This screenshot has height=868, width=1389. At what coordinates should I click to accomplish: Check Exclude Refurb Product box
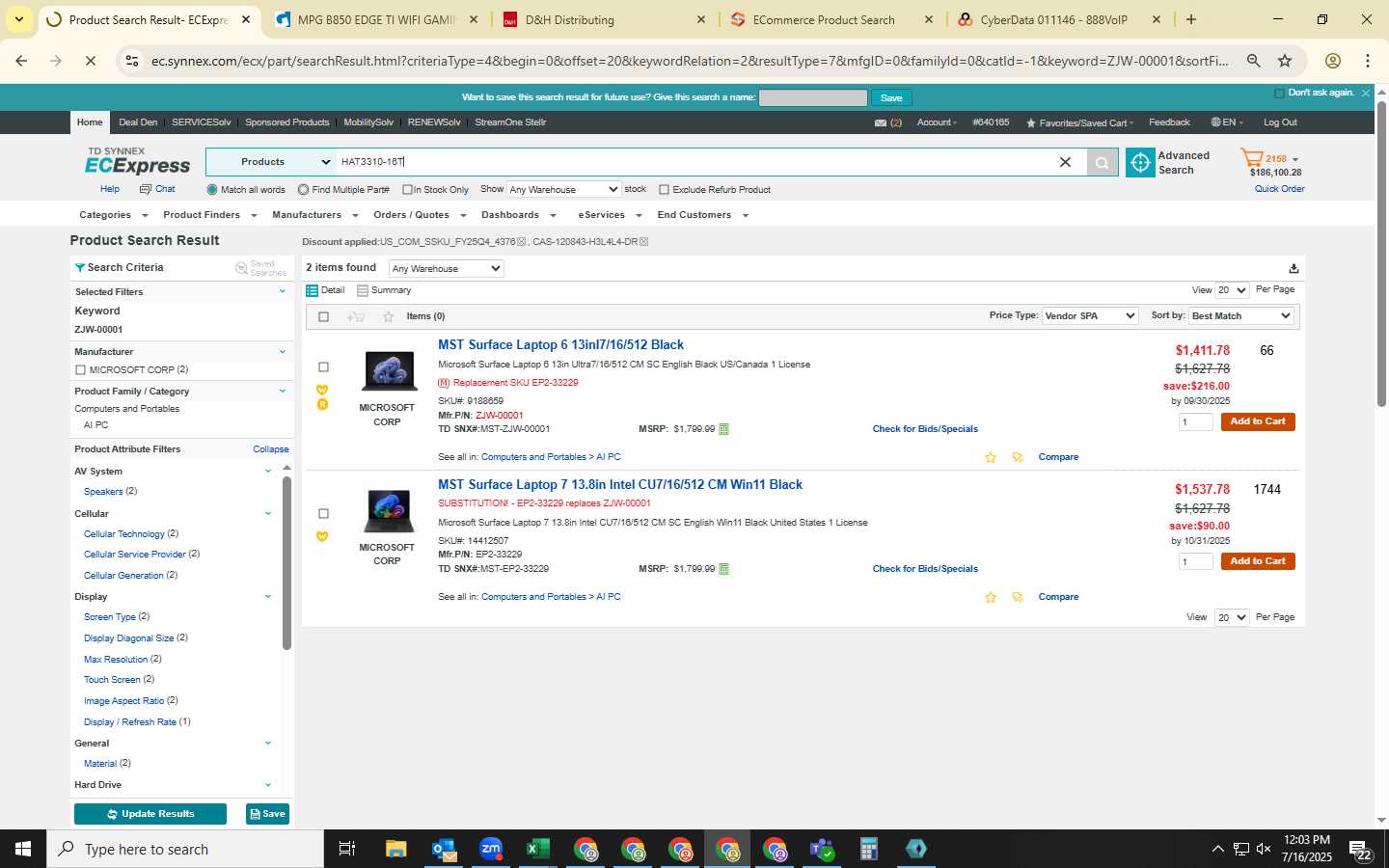[664, 190]
